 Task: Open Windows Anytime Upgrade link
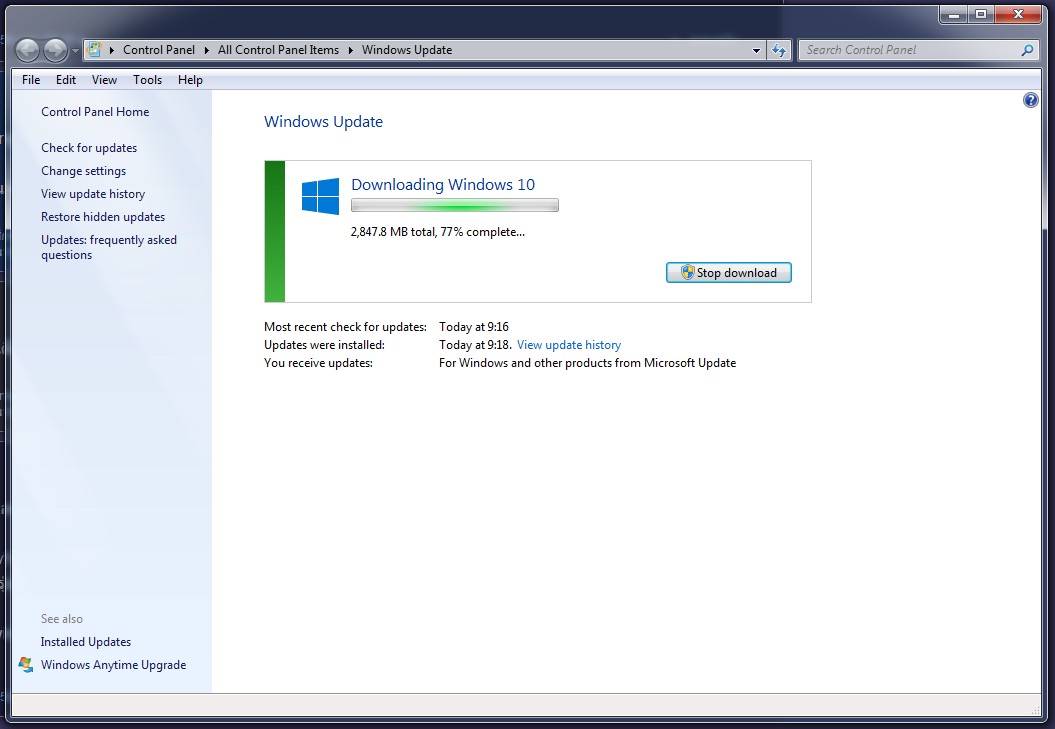(x=113, y=665)
